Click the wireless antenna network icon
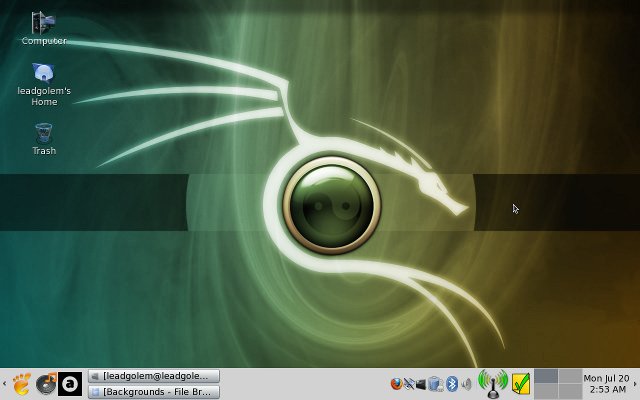Viewport: 640px width, 400px height. click(493, 383)
